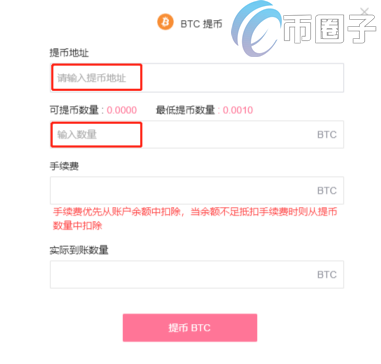
Task: Click the orange Bitcoin logo icon
Action: 165,22
